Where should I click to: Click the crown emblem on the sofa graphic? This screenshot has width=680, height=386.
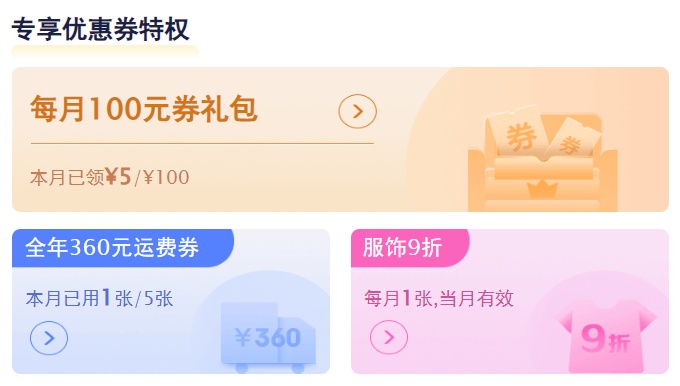coord(542,190)
